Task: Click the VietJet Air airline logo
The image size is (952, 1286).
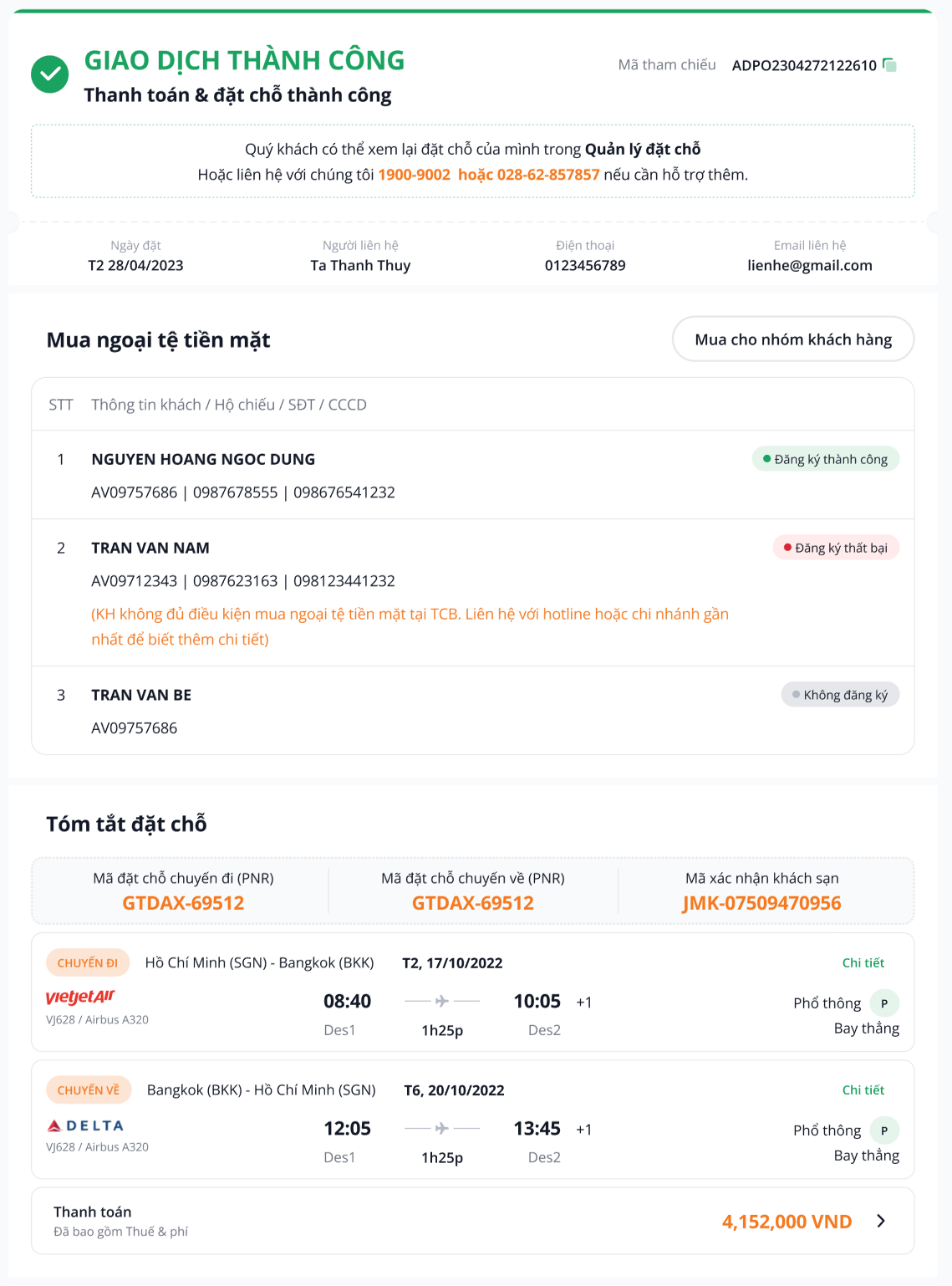Action: (x=80, y=997)
